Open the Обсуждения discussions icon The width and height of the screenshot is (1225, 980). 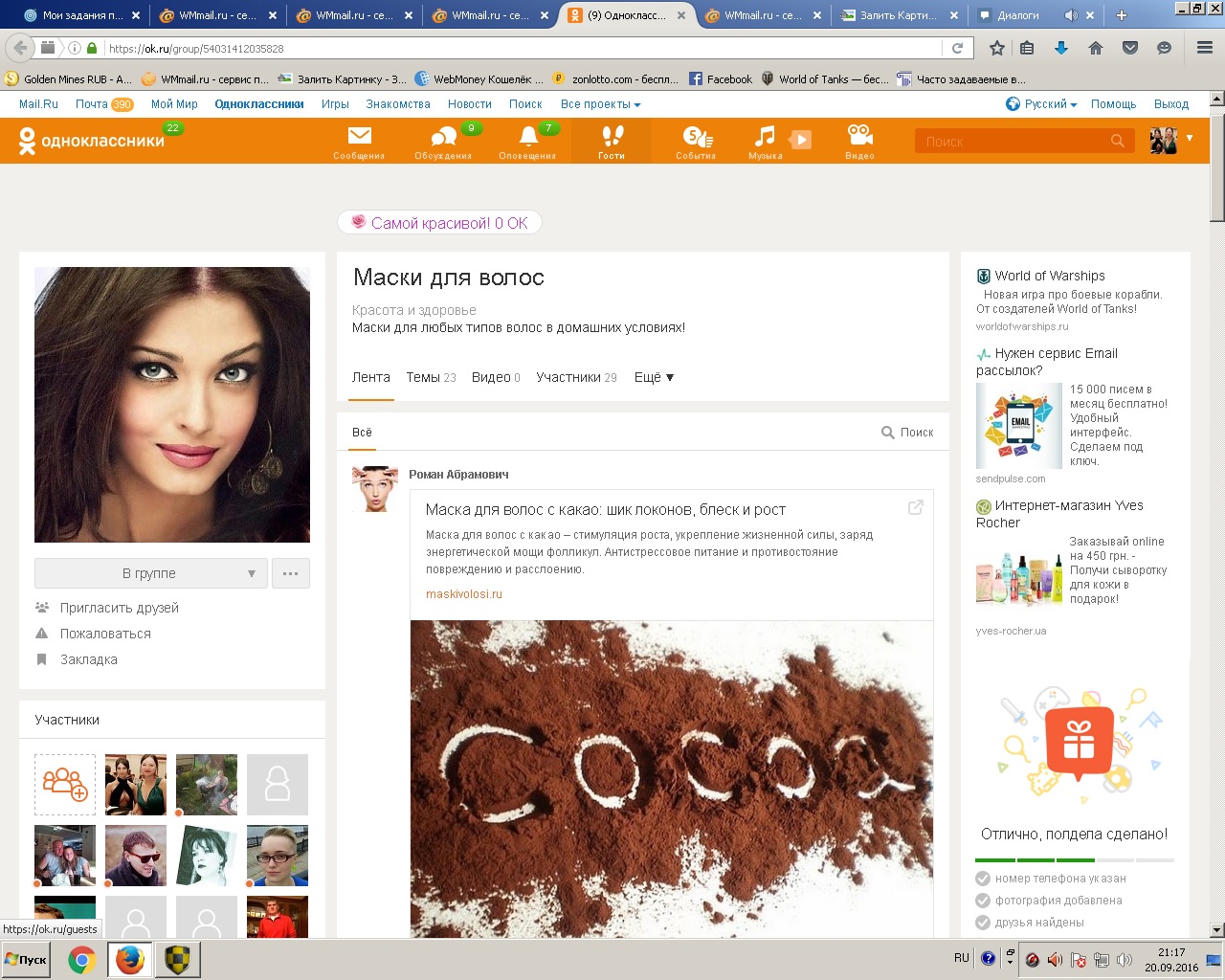click(x=443, y=141)
